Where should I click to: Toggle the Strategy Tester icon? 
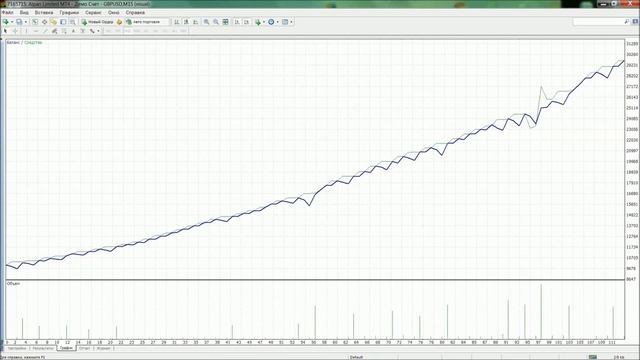(x=72, y=22)
